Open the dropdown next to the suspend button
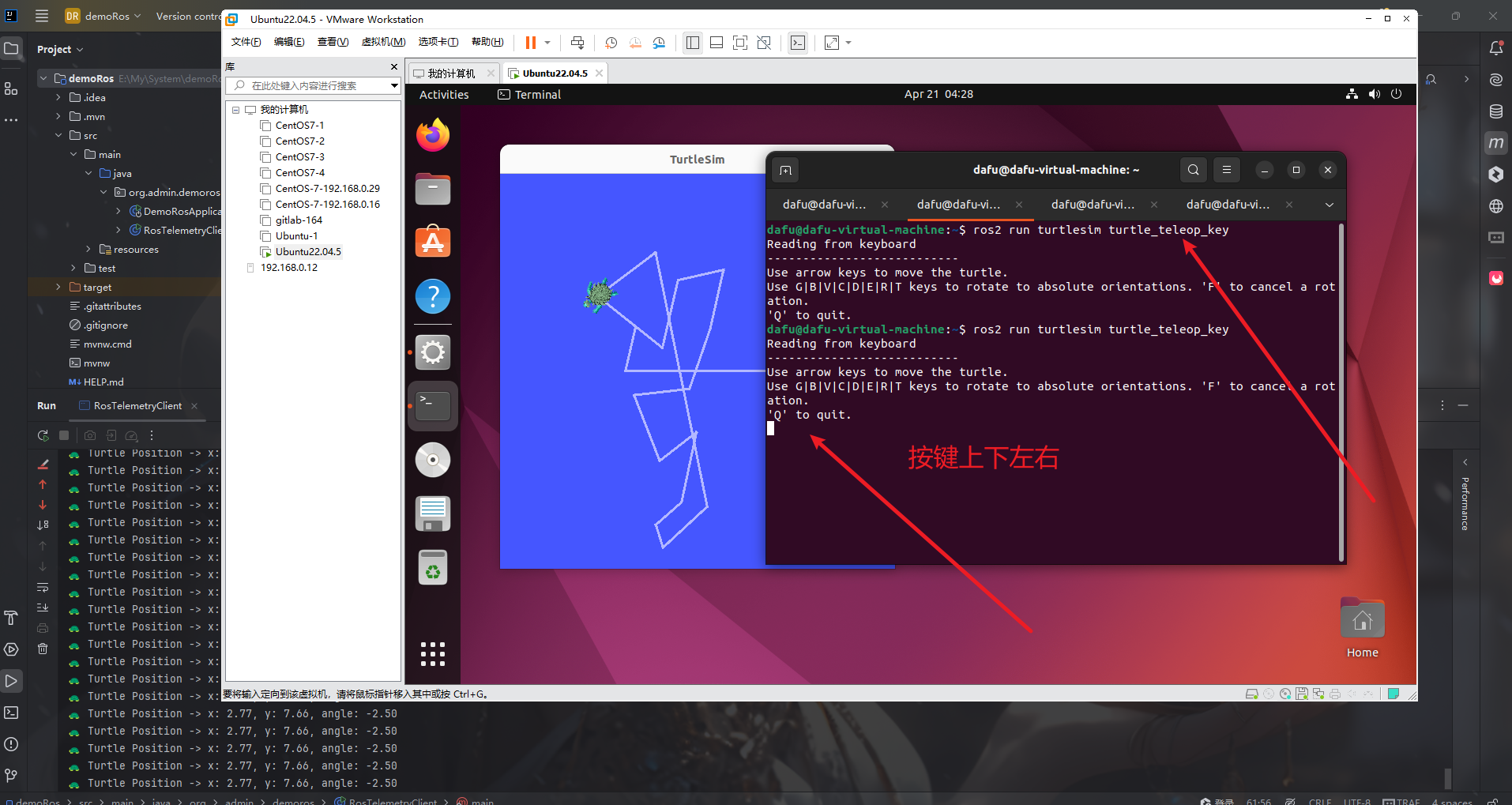 (x=547, y=43)
